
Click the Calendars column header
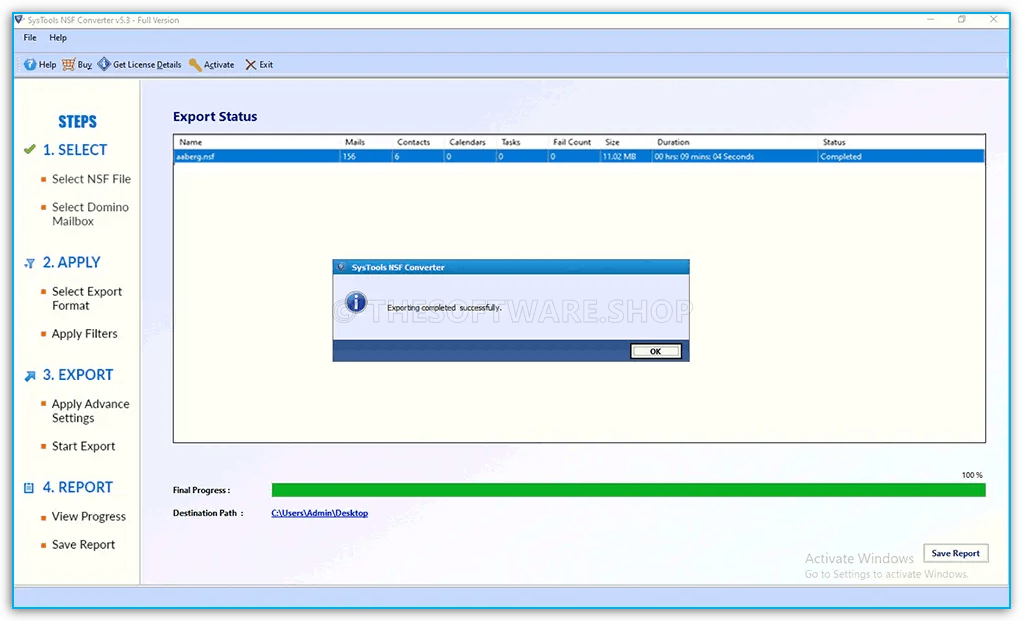(467, 142)
